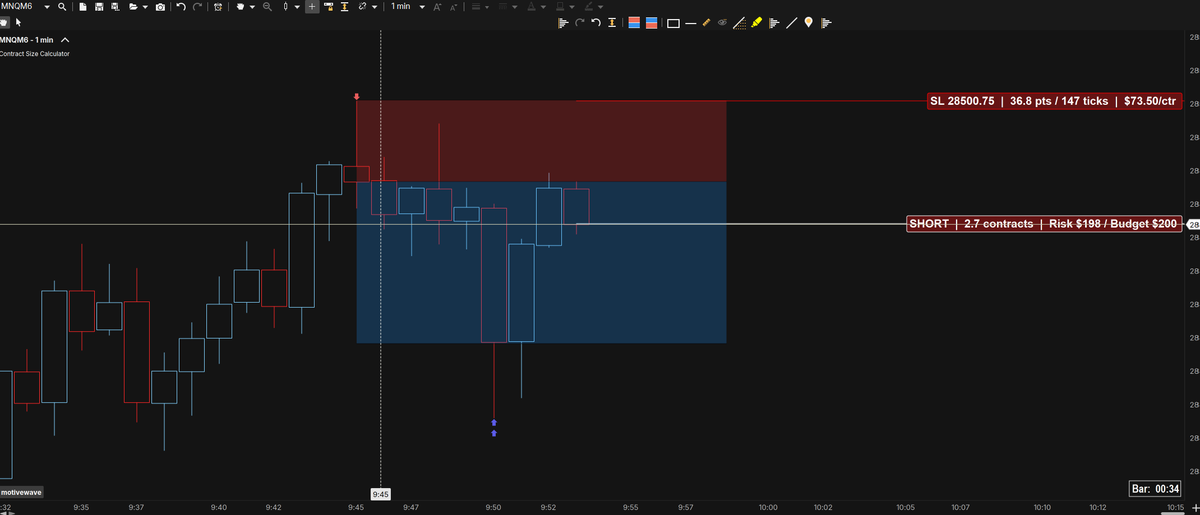Image resolution: width=1200 pixels, height=515 pixels.
Task: Click the Save As icon
Action: click(115, 7)
